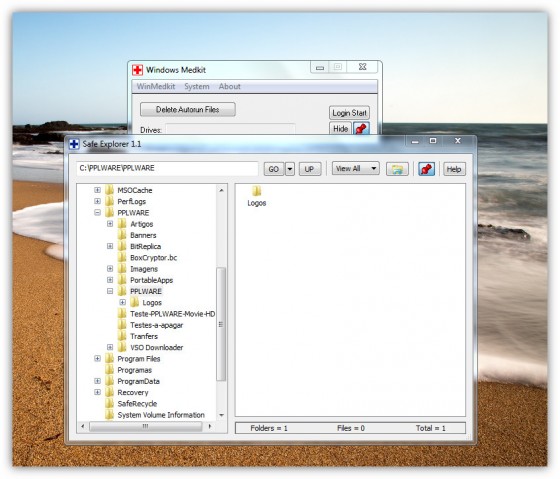Click the PerfLogs folder icon in tree

coord(110,201)
